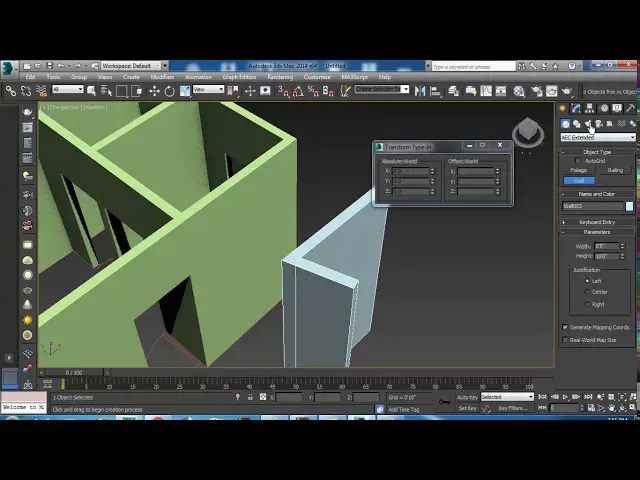Choose Center justification radio button

point(587,292)
